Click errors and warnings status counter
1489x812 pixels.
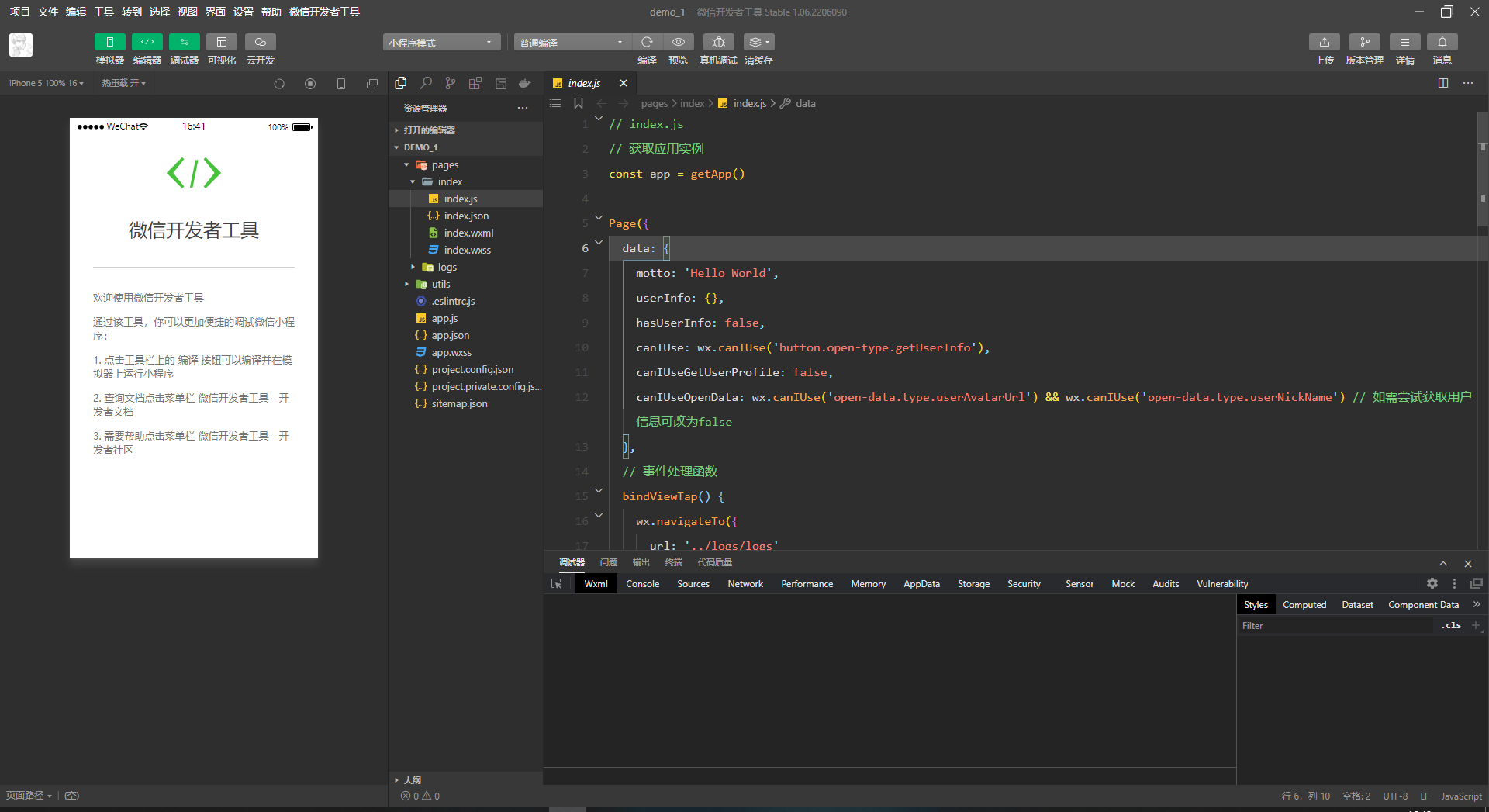click(x=420, y=796)
